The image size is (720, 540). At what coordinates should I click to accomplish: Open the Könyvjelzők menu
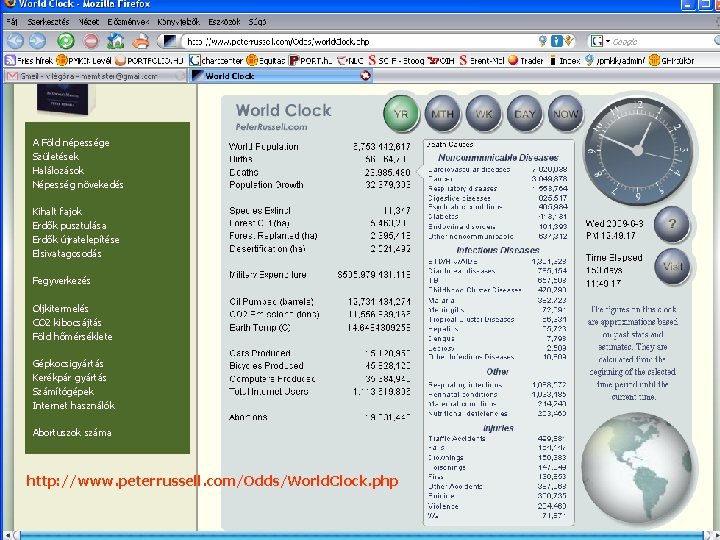coord(179,22)
